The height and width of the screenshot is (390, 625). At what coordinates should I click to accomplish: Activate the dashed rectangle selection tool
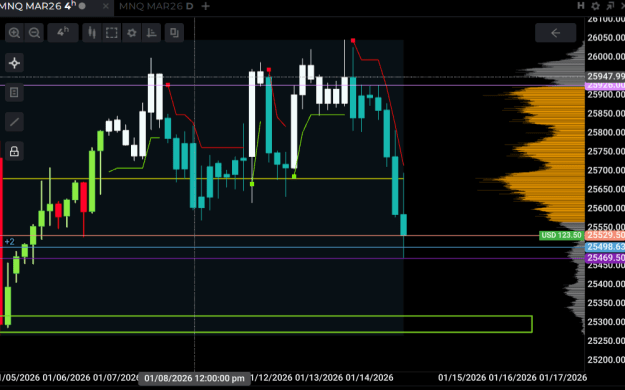tap(112, 33)
